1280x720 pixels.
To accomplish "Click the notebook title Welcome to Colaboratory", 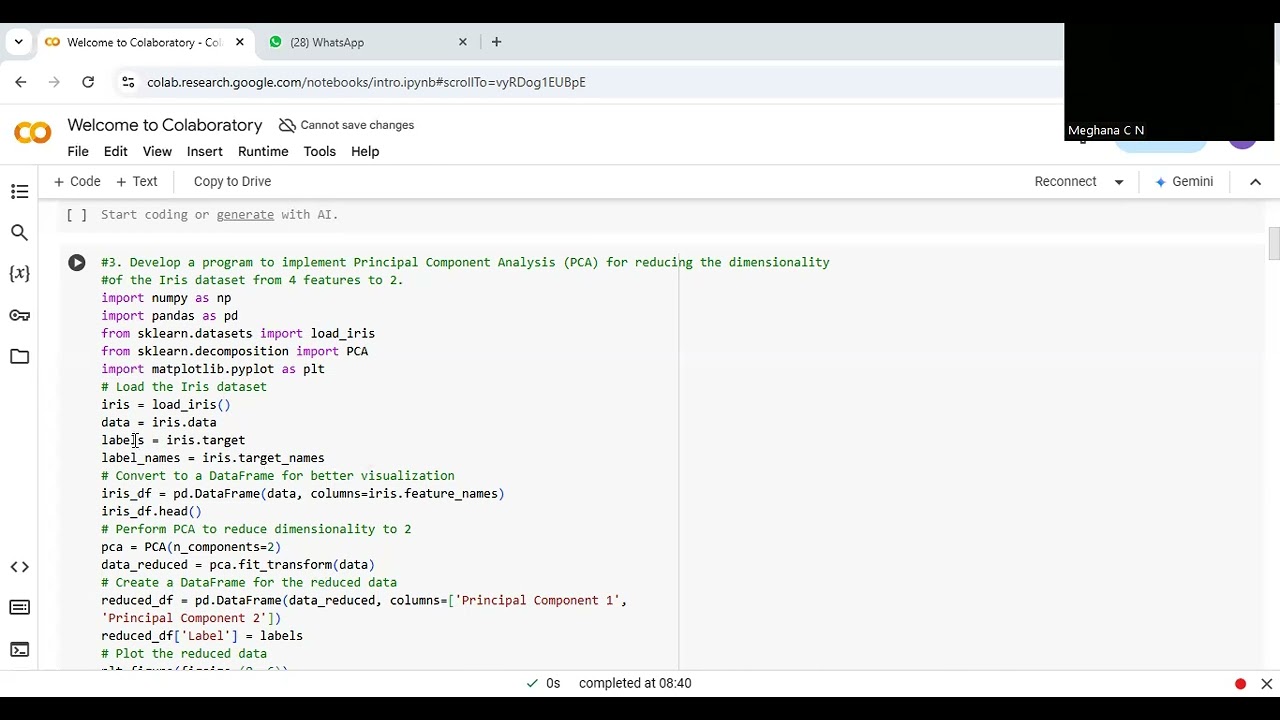I will click(165, 125).
